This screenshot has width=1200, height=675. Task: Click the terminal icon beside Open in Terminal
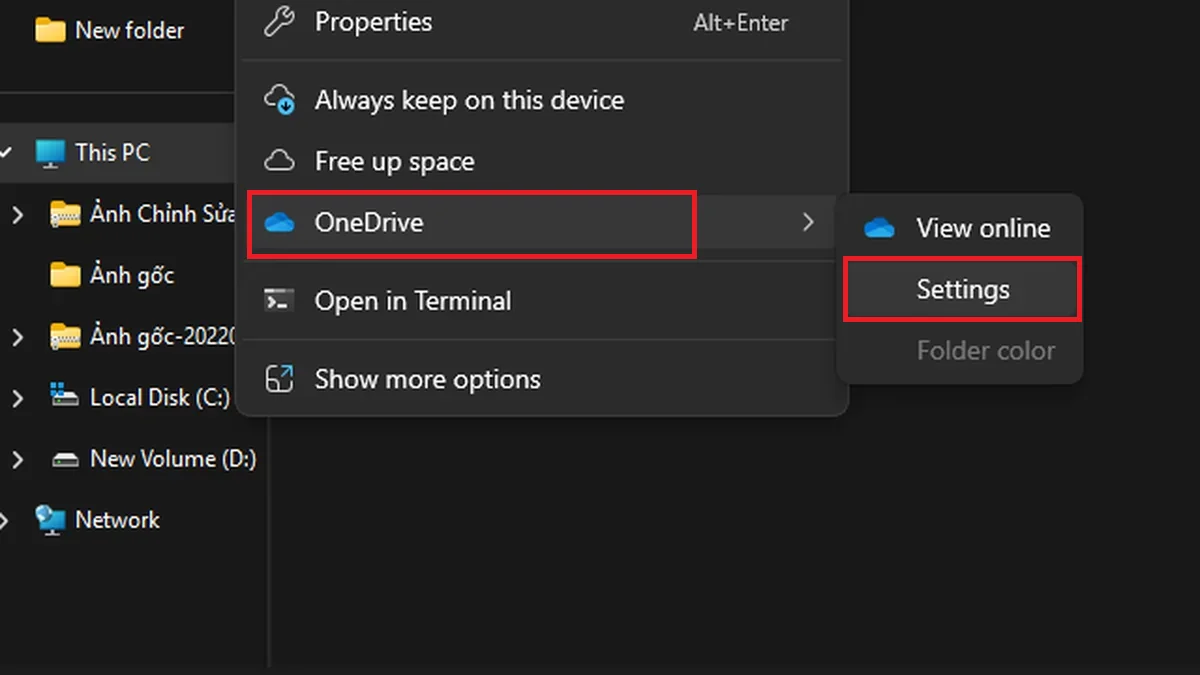pos(279,300)
